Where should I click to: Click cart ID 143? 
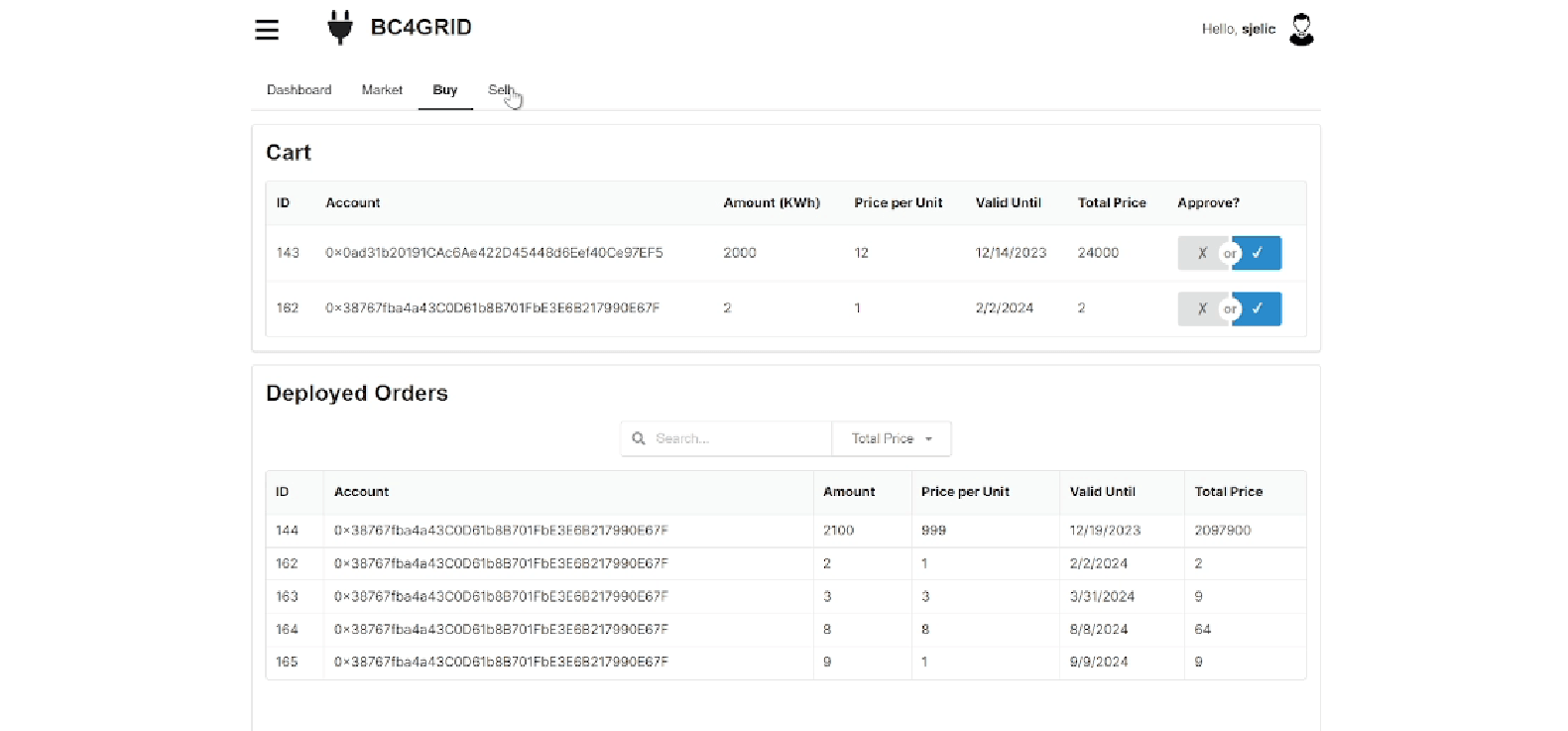click(x=288, y=253)
